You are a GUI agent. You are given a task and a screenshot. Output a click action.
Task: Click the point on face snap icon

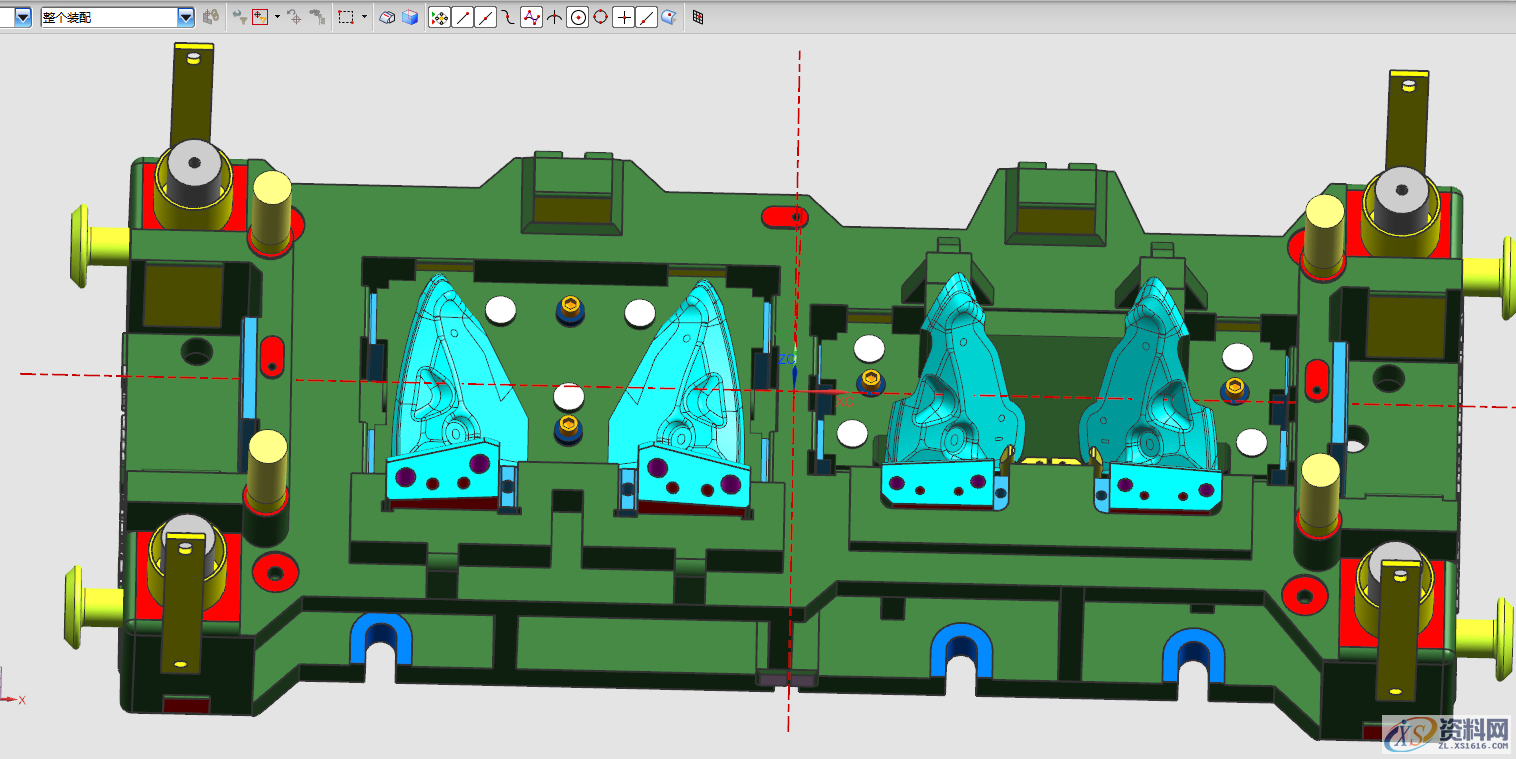669,17
